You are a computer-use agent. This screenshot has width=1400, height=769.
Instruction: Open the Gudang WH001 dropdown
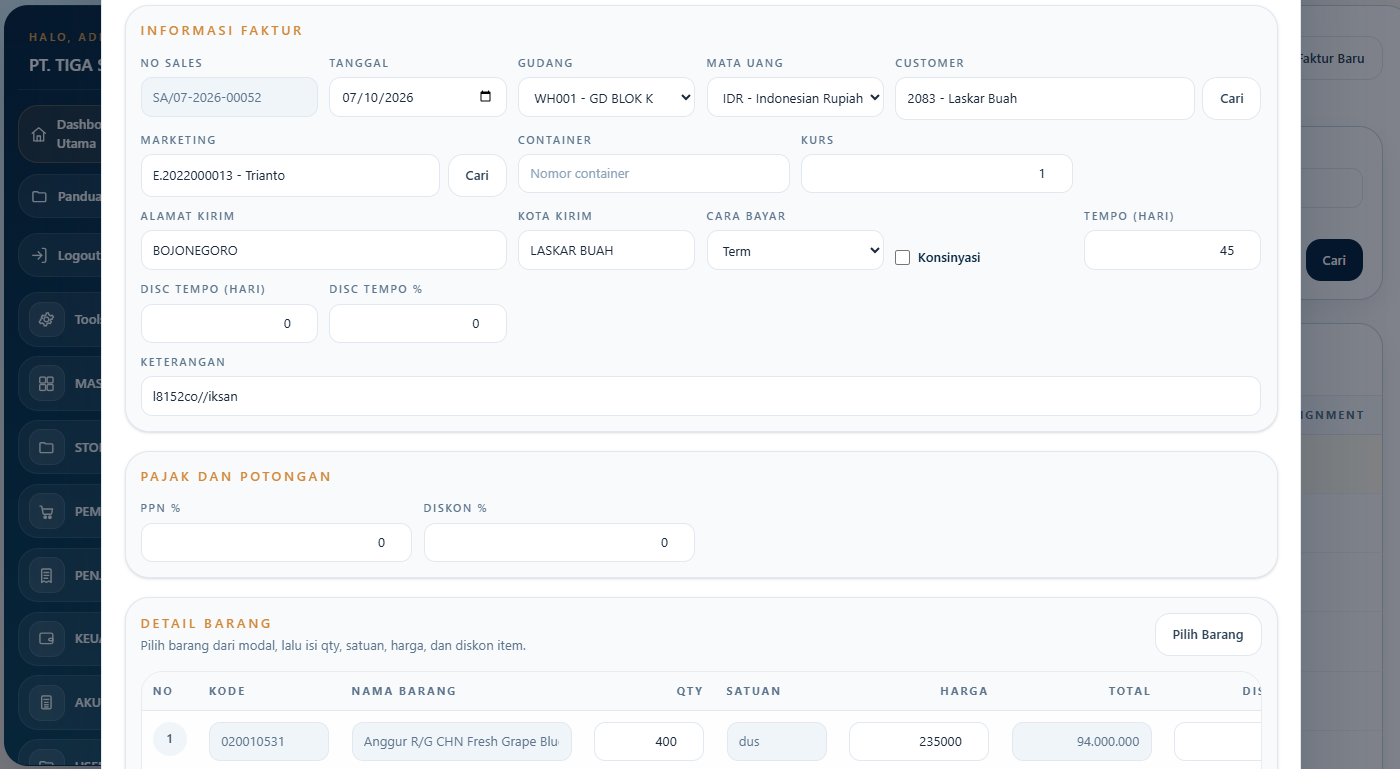point(606,98)
